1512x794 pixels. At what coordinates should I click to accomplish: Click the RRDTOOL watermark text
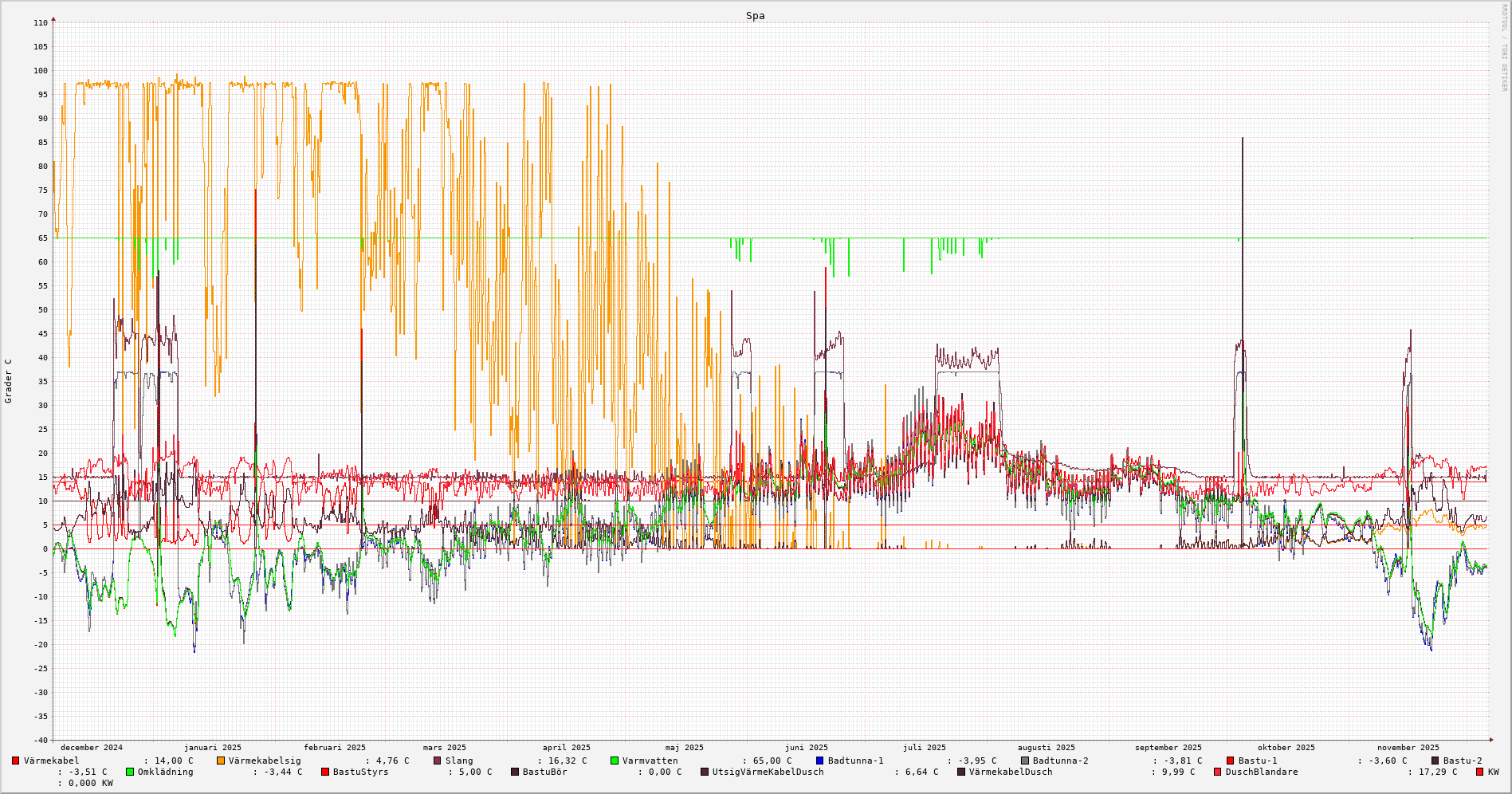tap(1504, 48)
